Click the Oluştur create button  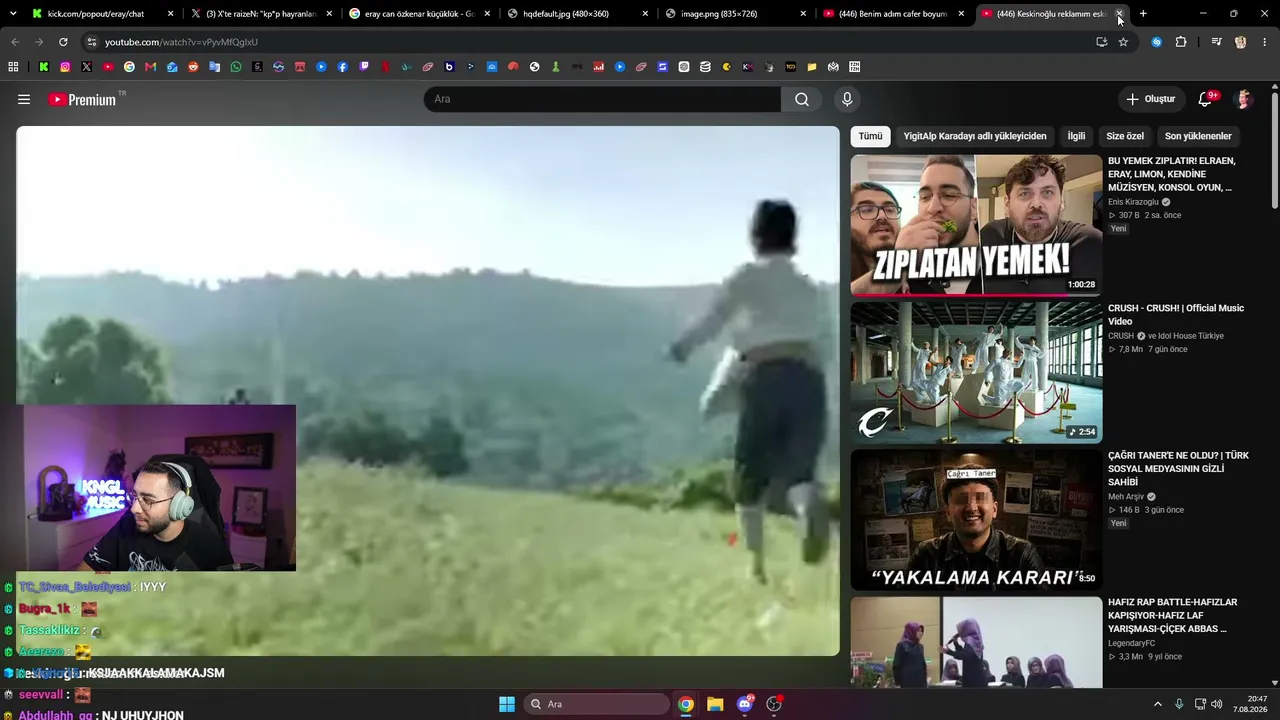point(1151,99)
